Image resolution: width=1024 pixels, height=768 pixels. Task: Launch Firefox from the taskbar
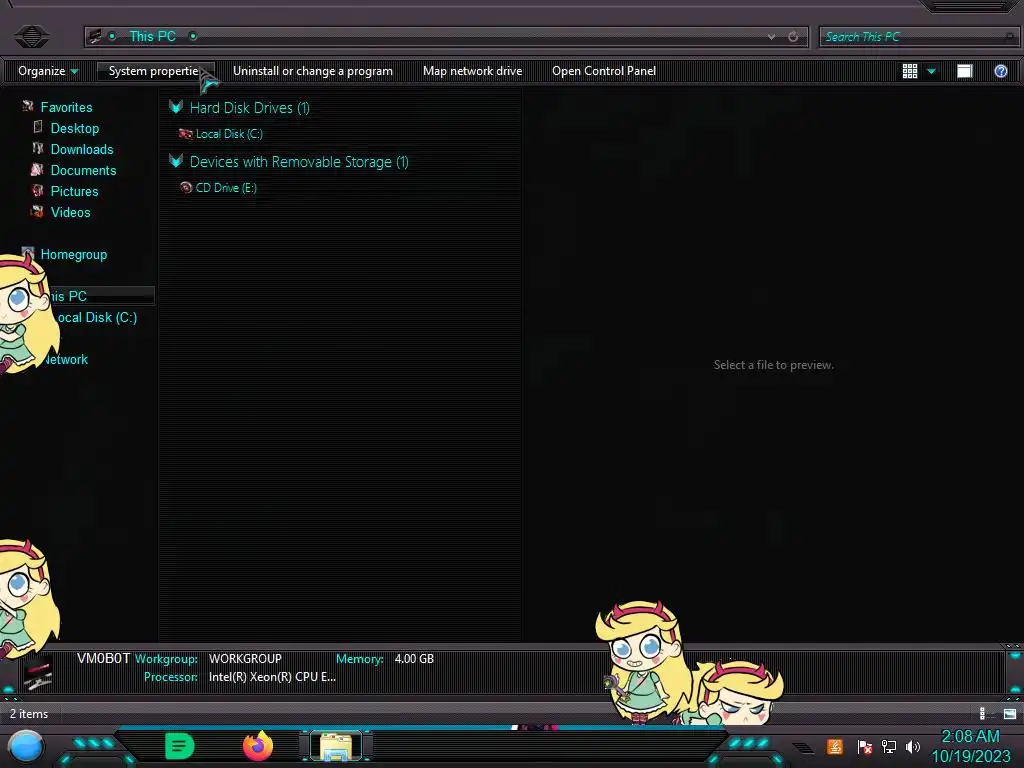pyautogui.click(x=258, y=746)
